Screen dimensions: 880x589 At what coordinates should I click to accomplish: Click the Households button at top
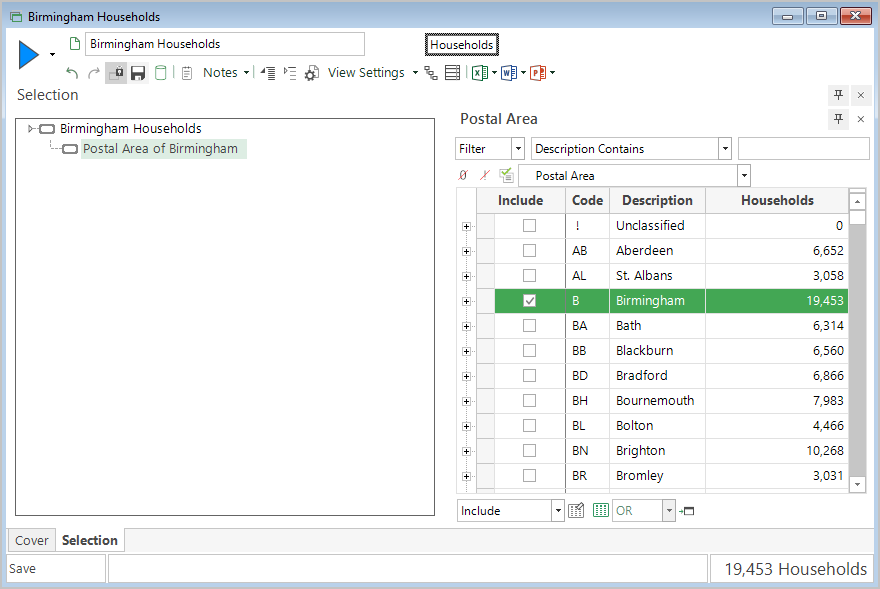tap(461, 45)
